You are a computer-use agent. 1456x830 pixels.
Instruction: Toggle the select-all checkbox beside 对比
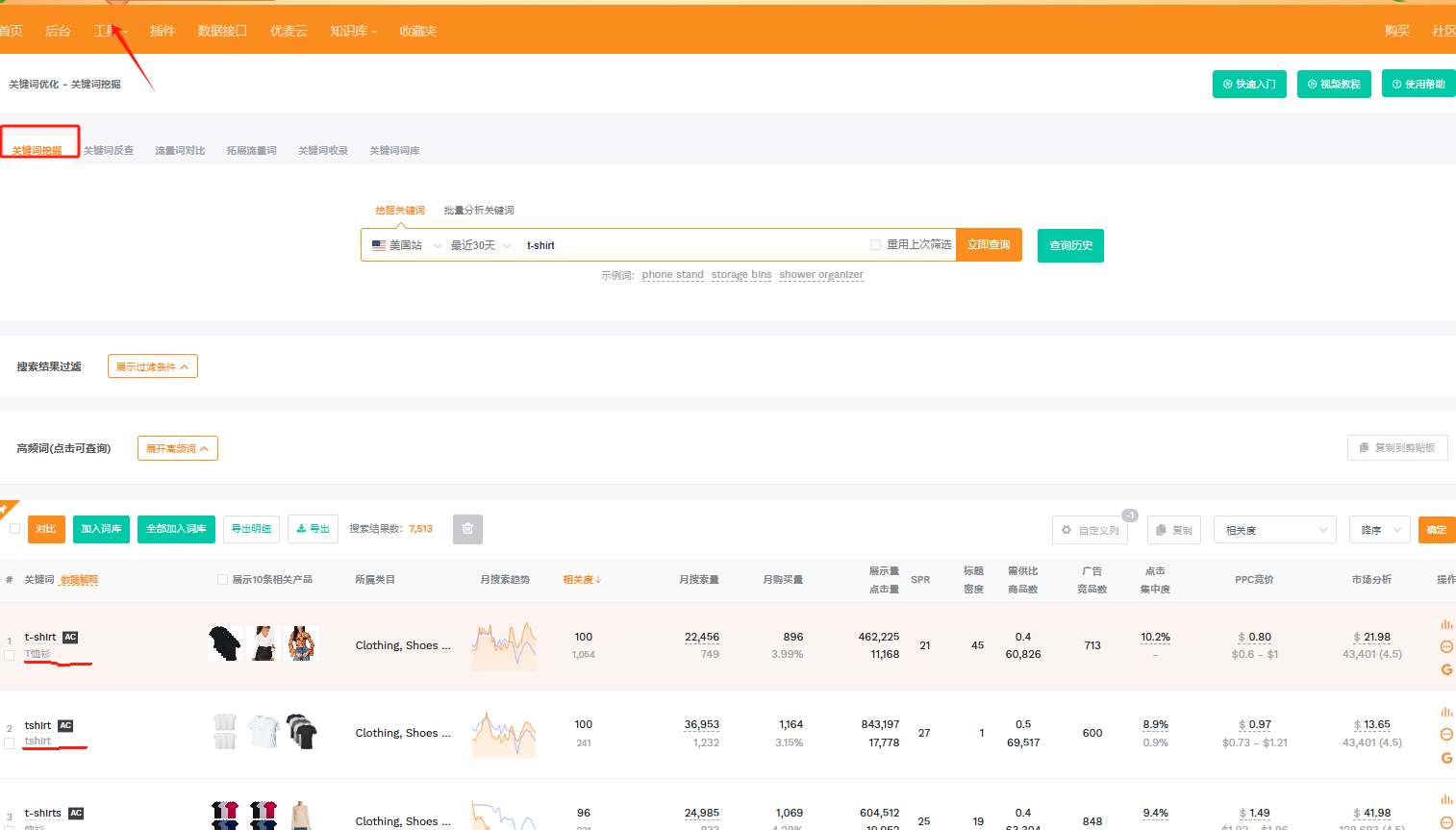click(x=14, y=528)
